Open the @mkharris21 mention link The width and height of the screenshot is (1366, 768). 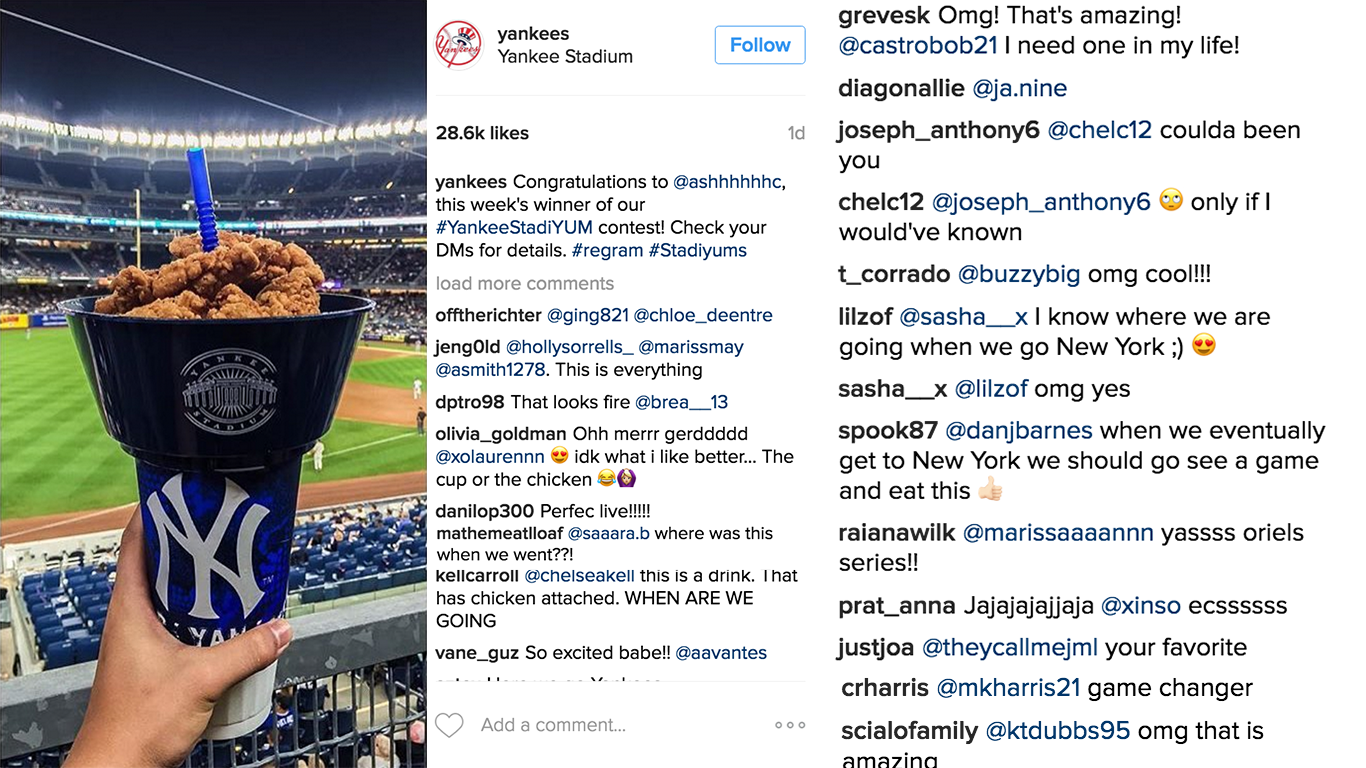click(x=1007, y=688)
